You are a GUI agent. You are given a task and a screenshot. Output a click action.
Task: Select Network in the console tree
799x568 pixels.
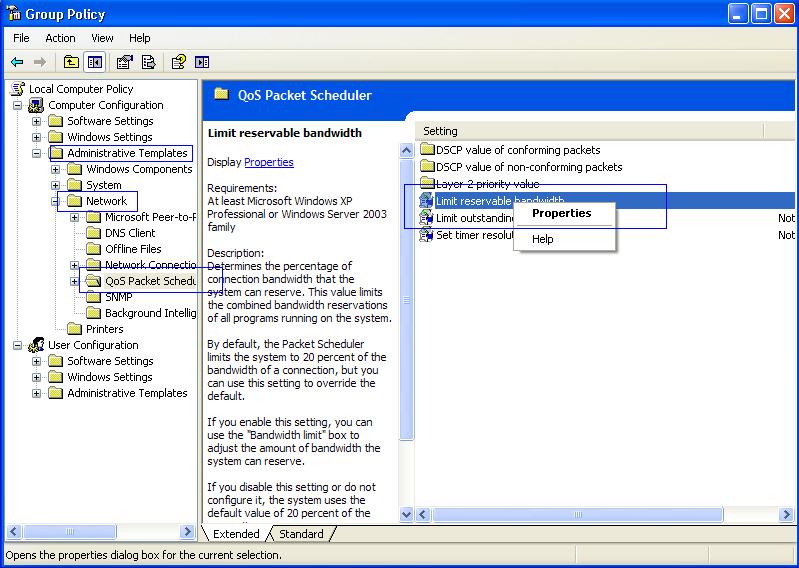tap(106, 201)
